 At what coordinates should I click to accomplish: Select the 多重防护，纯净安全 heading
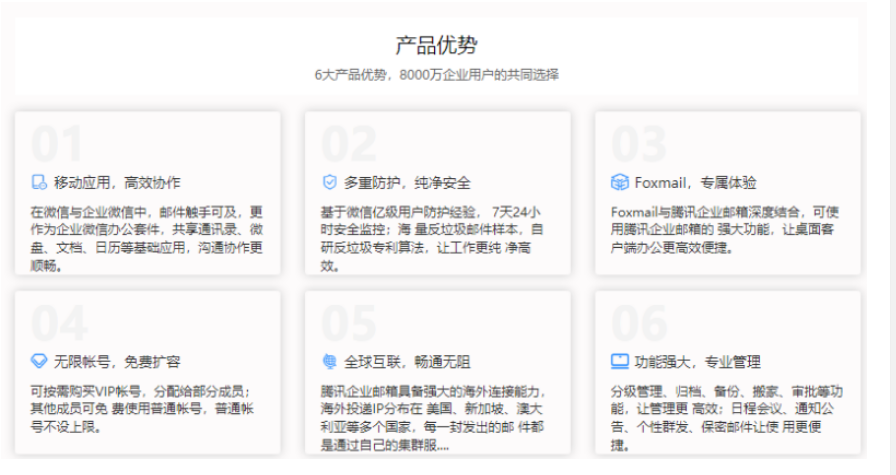[407, 183]
